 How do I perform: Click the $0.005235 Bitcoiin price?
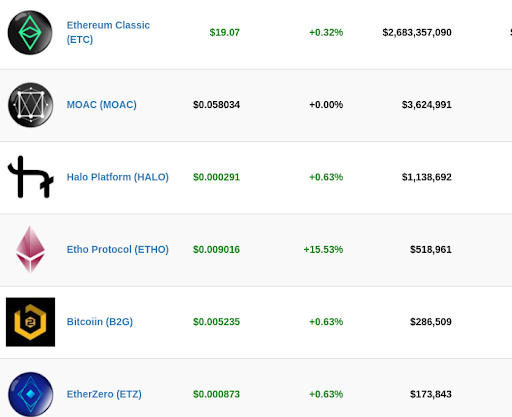(x=216, y=322)
